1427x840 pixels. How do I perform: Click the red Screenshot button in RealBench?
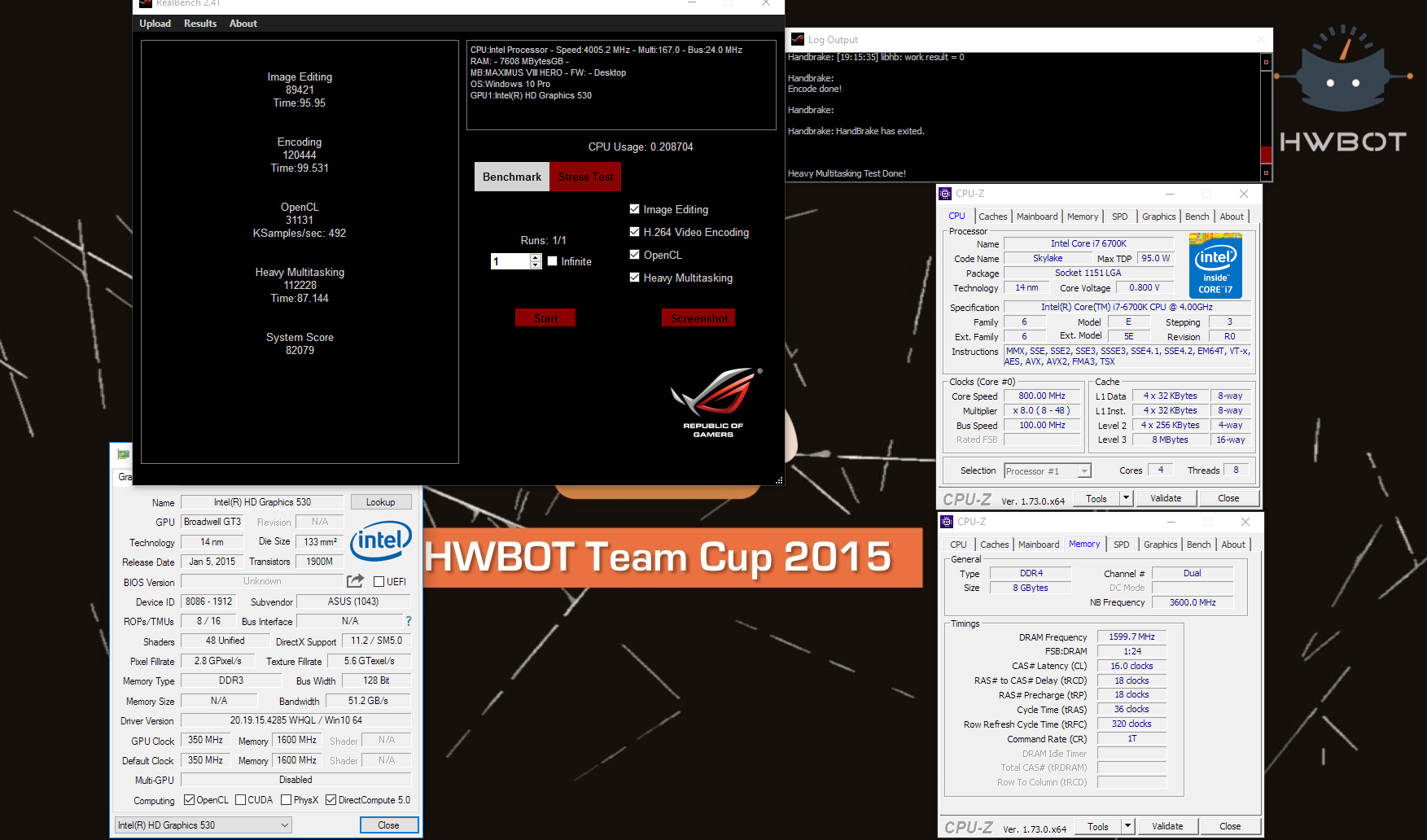click(698, 318)
